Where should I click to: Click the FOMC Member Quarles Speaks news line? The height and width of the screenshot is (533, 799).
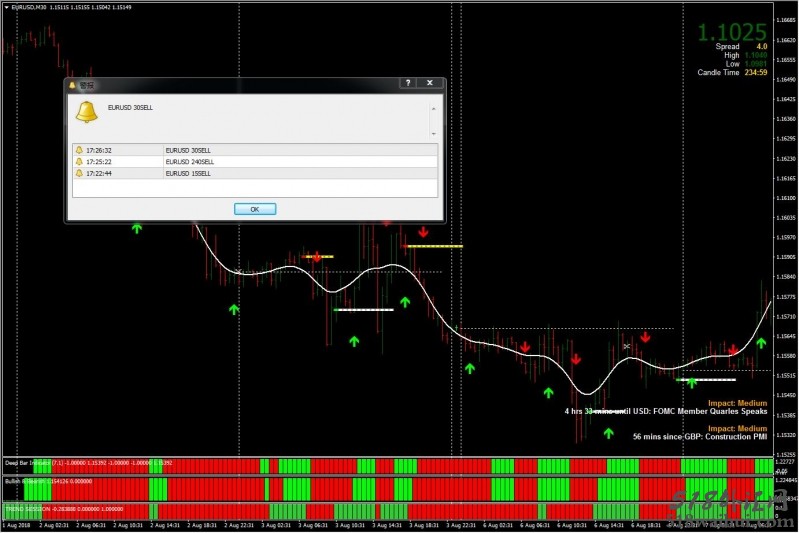665,411
